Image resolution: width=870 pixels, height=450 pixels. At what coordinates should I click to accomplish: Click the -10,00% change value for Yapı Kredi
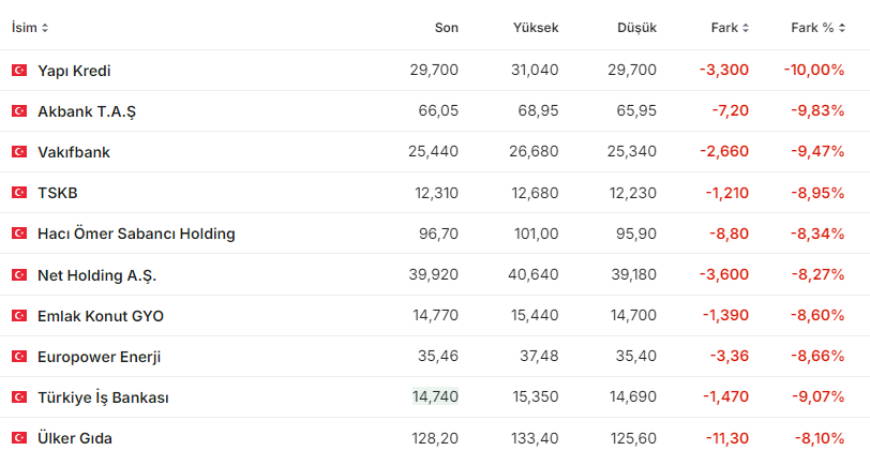[x=814, y=71]
